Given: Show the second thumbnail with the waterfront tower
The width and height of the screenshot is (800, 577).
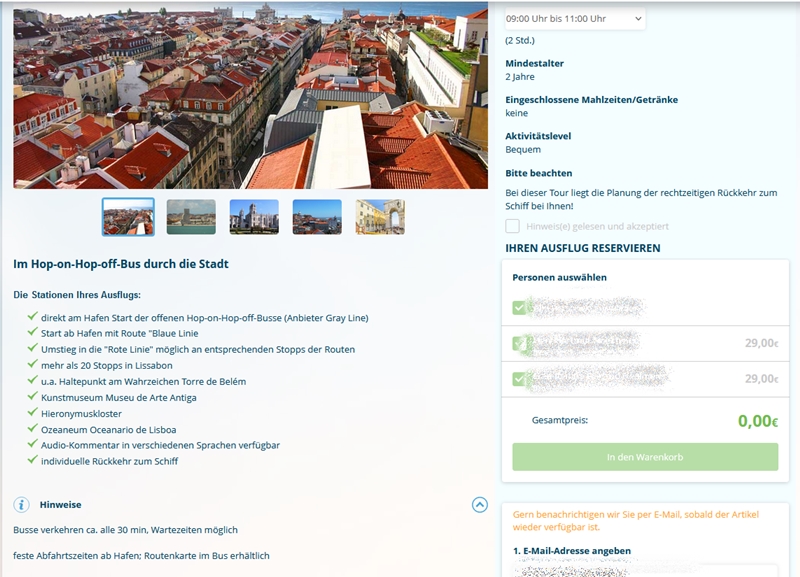Looking at the screenshot, I should pyautogui.click(x=191, y=217).
